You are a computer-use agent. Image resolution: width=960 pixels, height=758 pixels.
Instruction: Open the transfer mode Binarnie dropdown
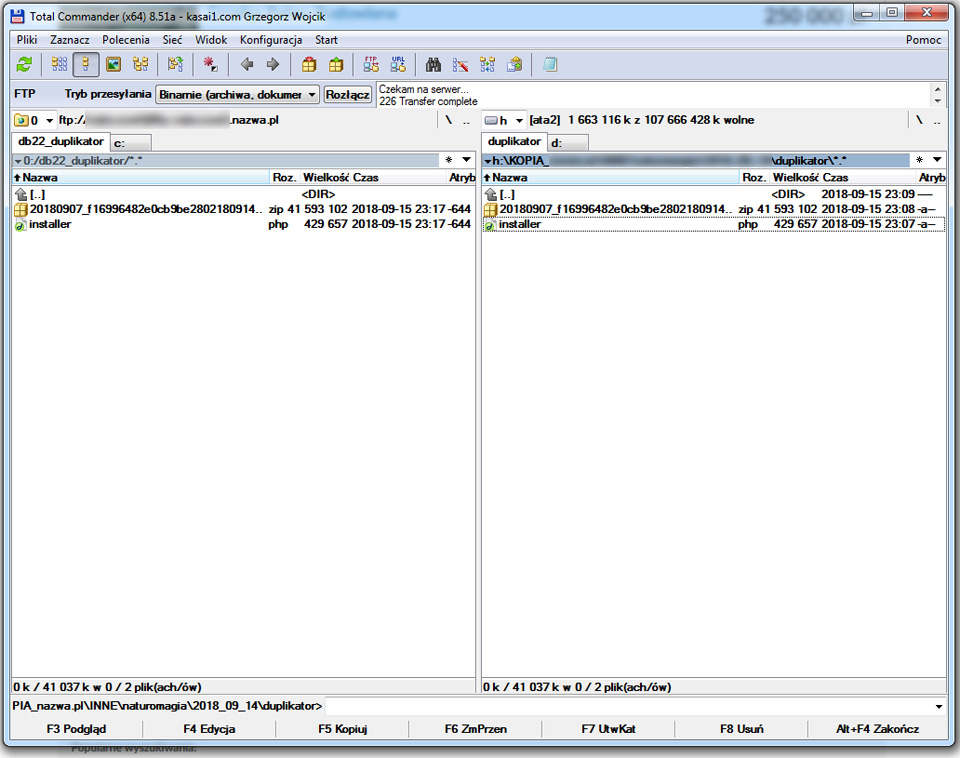coord(238,94)
